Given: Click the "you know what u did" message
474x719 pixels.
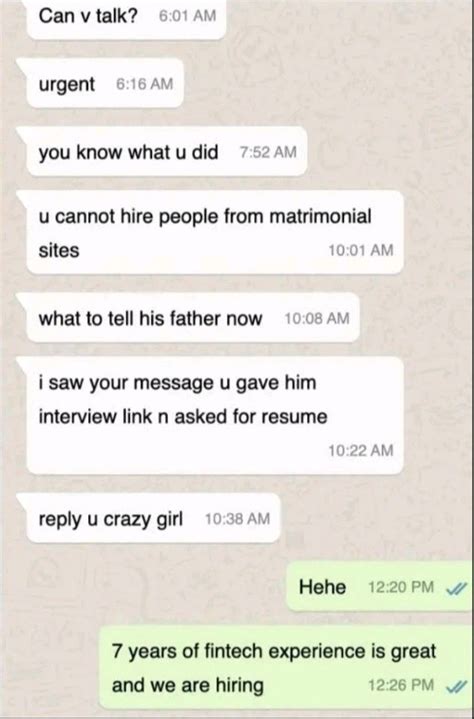Looking at the screenshot, I should click(x=166, y=151).
